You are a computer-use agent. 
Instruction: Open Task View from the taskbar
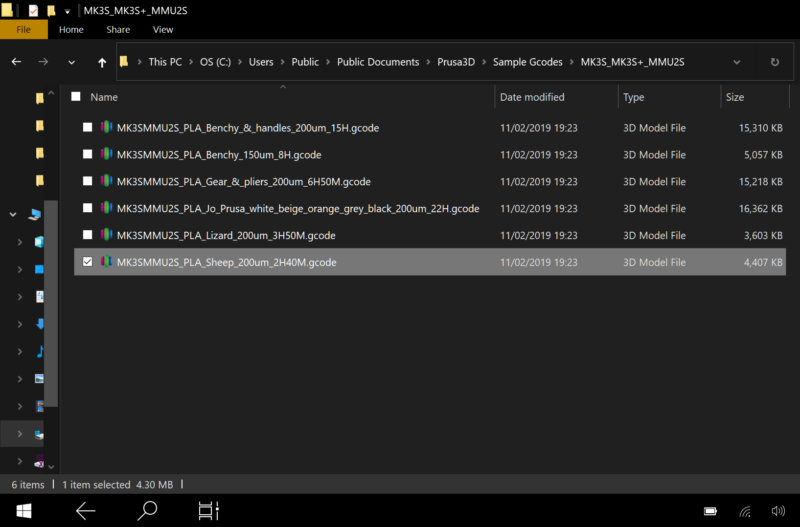pos(208,510)
